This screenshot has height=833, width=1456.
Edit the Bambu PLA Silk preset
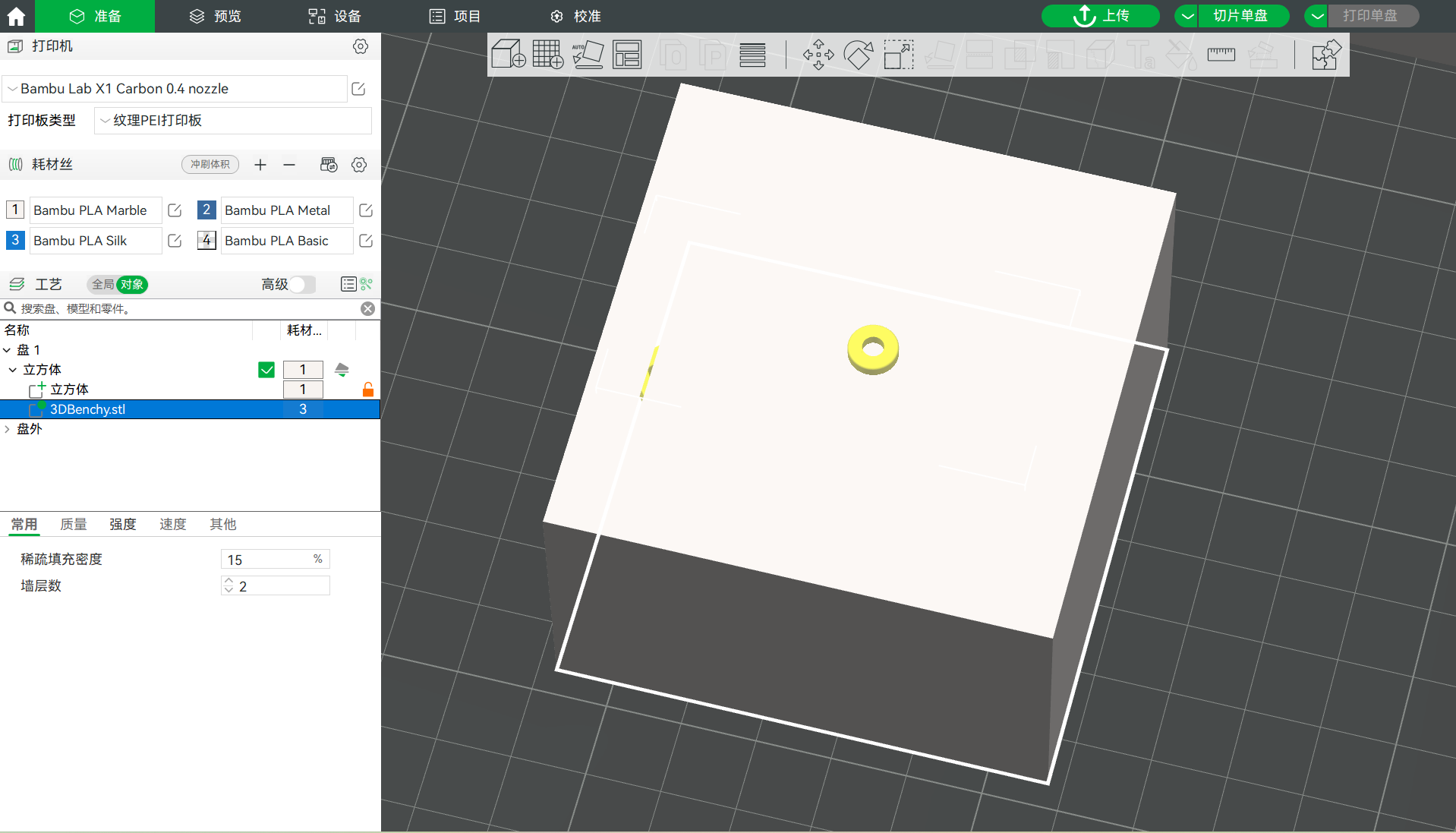pyautogui.click(x=175, y=241)
